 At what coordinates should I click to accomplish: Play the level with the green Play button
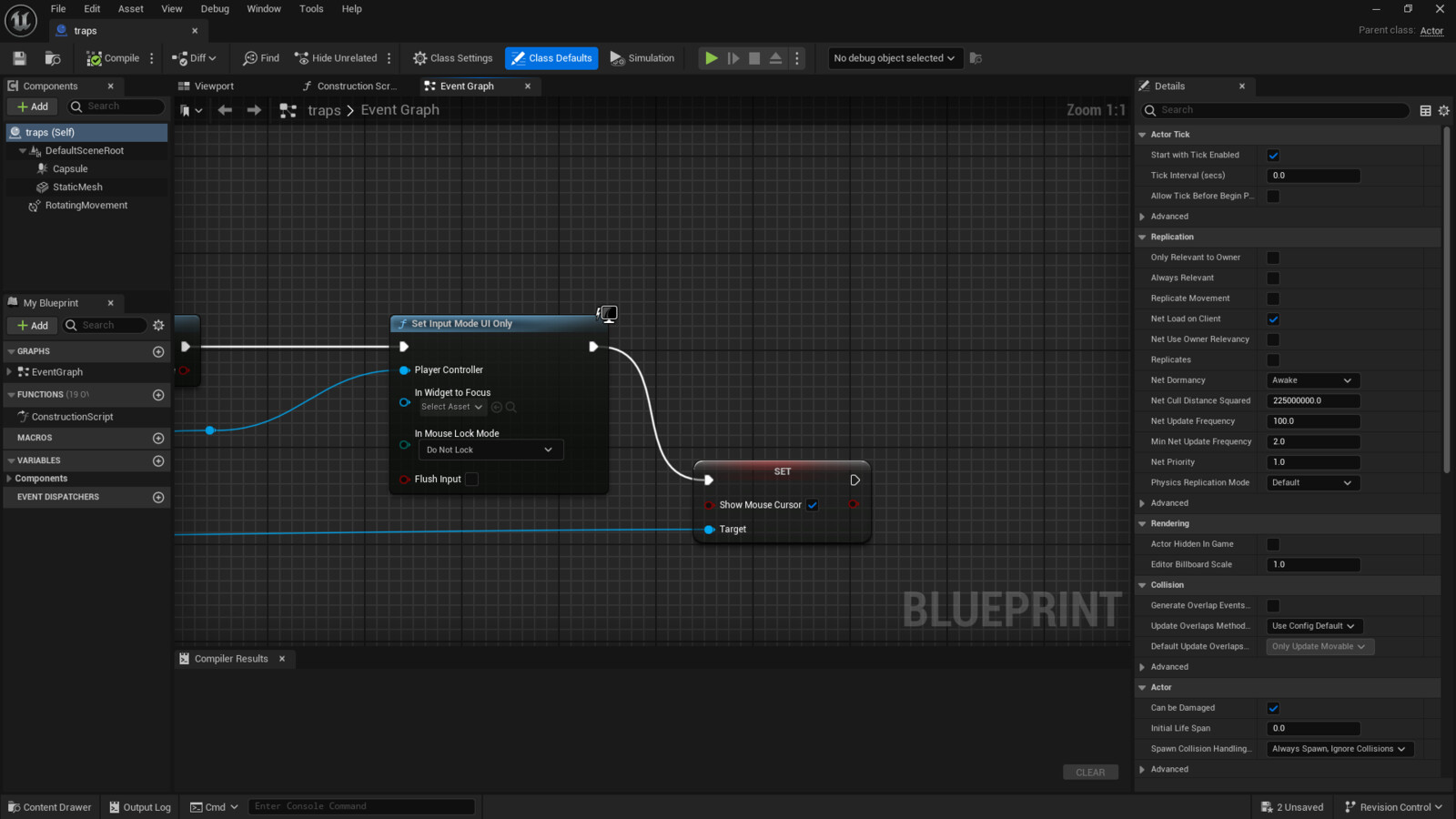point(711,58)
